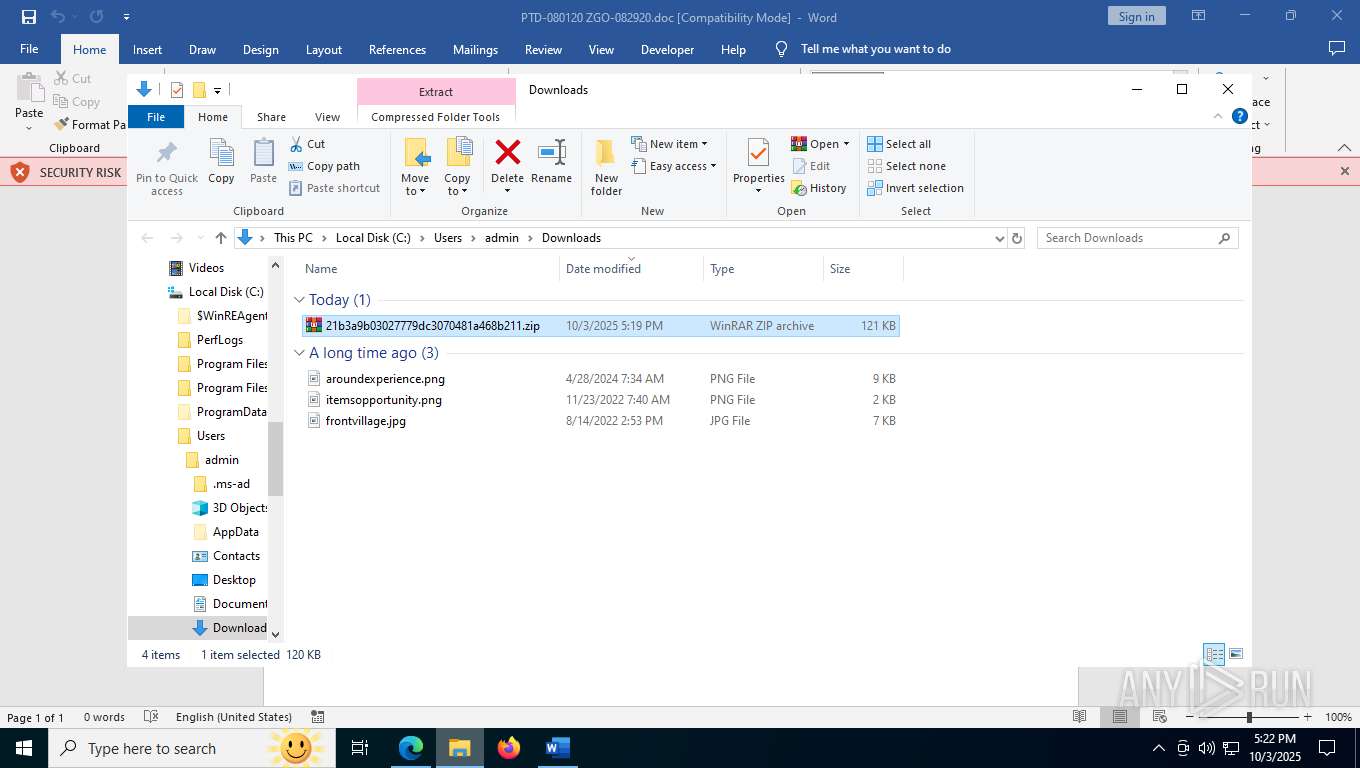1360x768 pixels.
Task: Collapse the A long time ago group
Action: click(x=300, y=353)
